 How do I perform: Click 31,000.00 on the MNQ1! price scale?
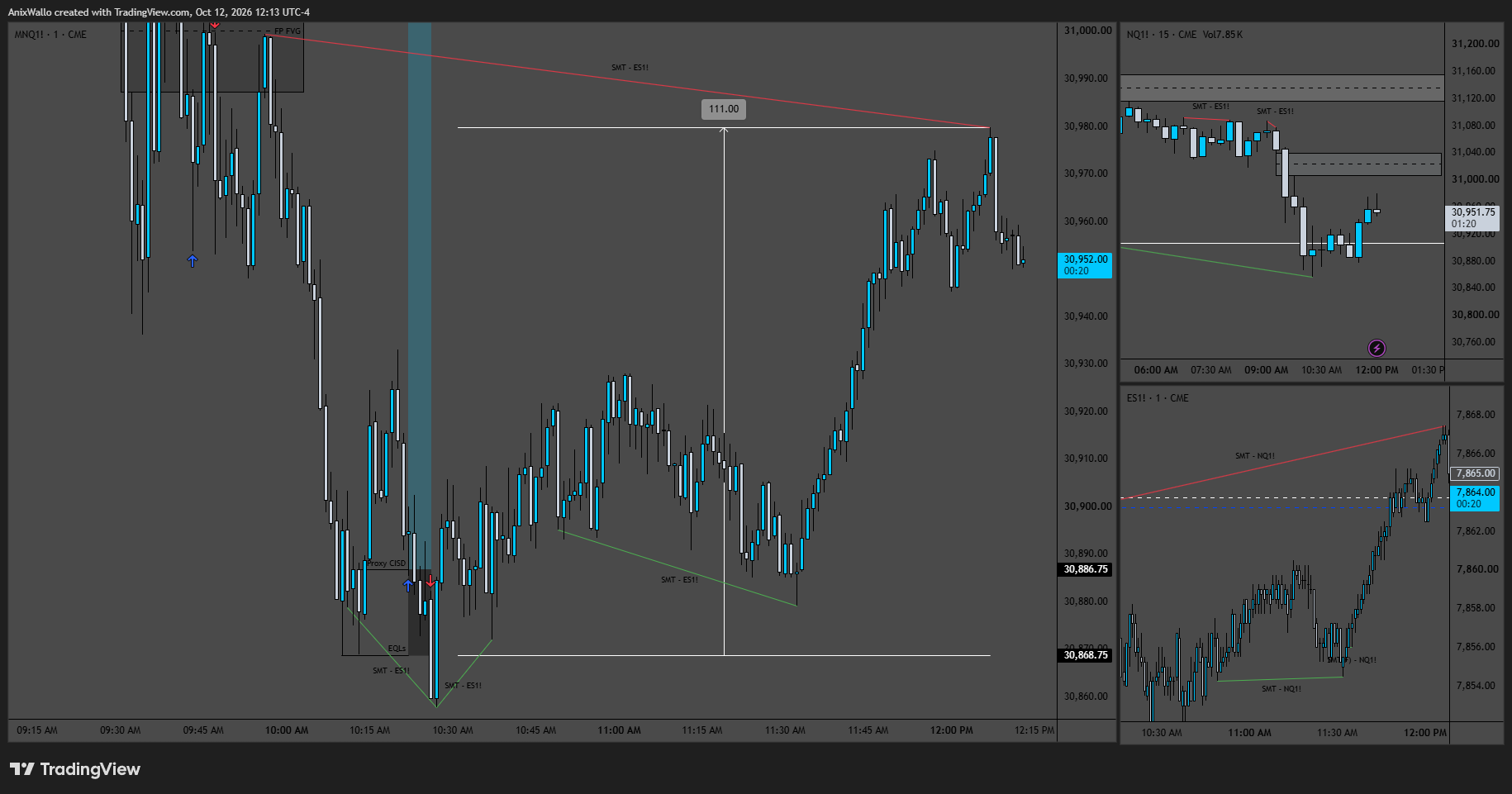pyautogui.click(x=1087, y=31)
